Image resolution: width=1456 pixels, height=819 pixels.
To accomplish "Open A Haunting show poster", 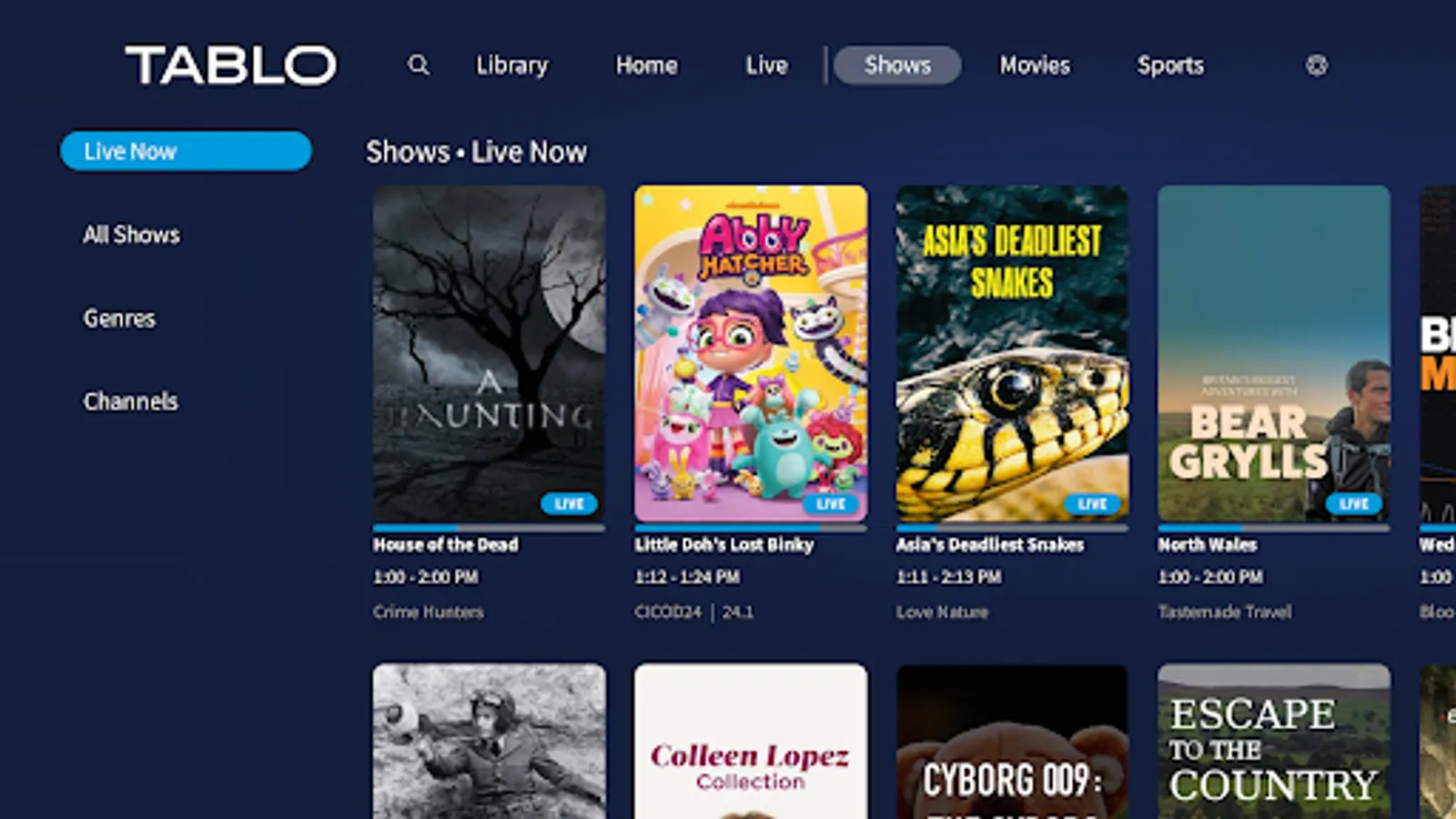I will coord(490,354).
